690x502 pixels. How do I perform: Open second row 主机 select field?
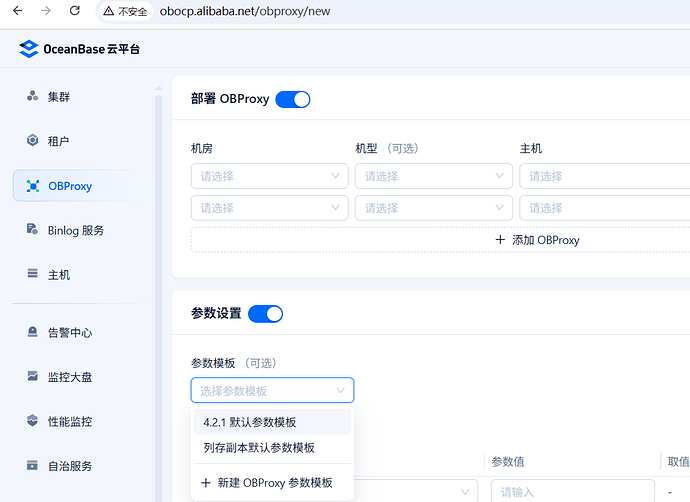[605, 208]
